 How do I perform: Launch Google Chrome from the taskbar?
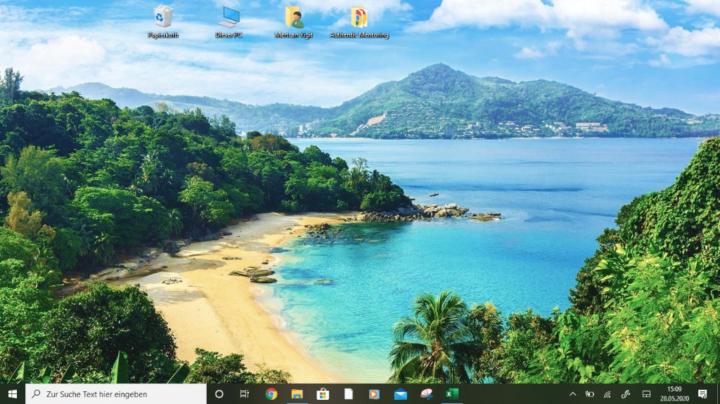click(x=271, y=394)
